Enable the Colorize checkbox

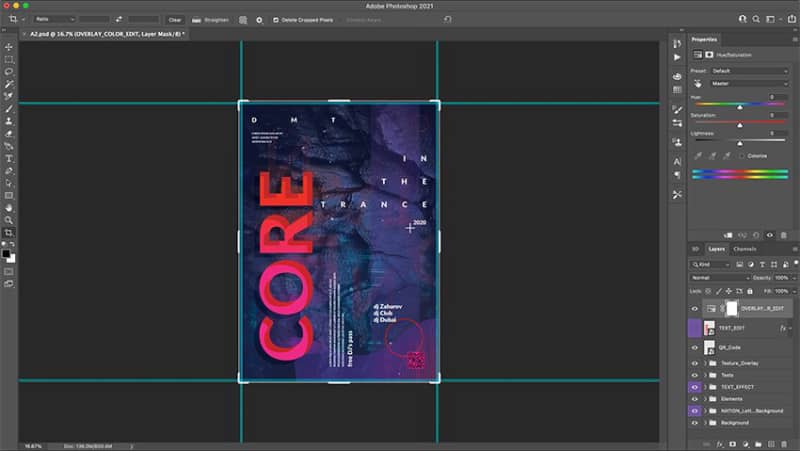click(741, 156)
